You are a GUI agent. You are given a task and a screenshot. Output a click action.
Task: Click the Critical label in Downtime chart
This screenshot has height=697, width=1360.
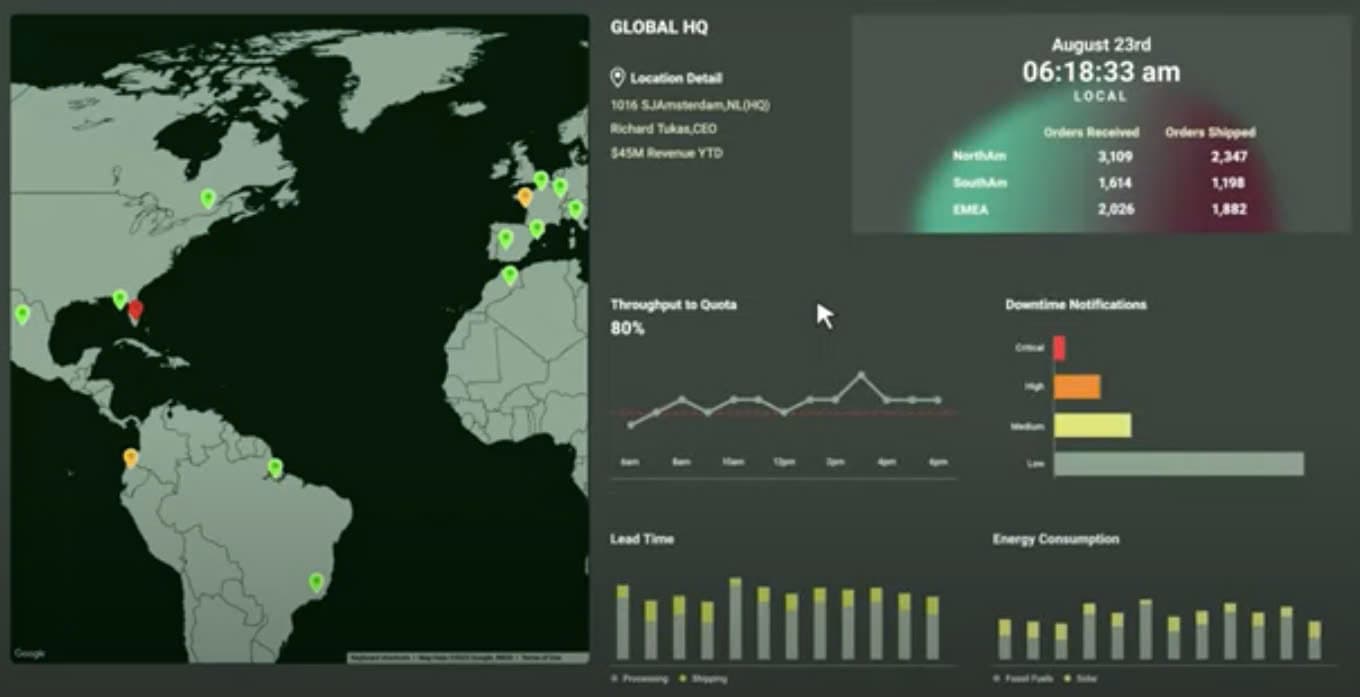1030,348
